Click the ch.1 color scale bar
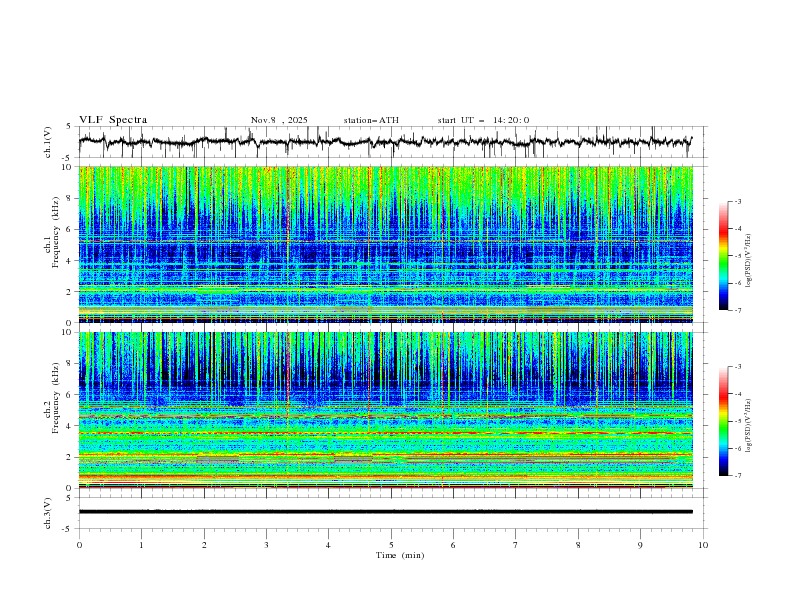This screenshot has height=612, width=792. tap(723, 256)
